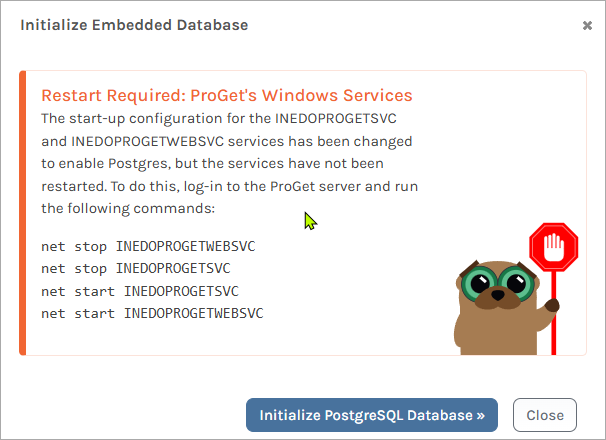Click the red stop sign icon
This screenshot has width=606, height=440.
pos(554,246)
